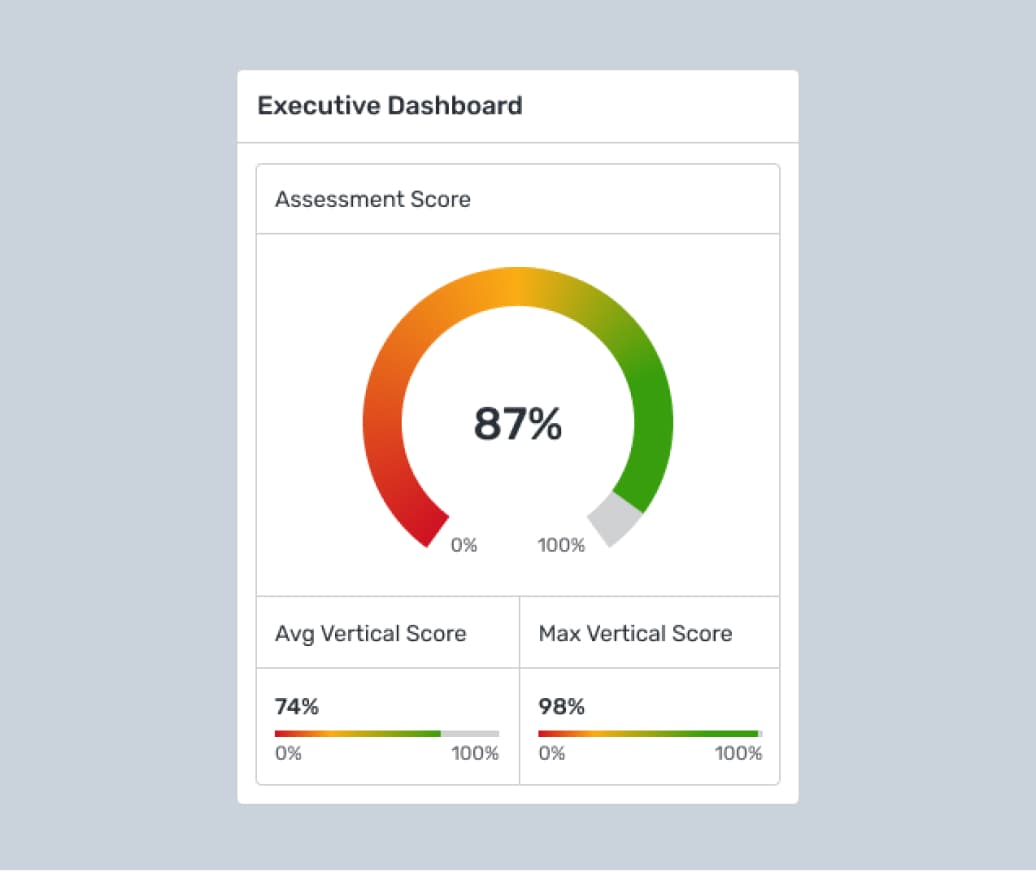Click 0% label under Avg Vertical Score bar
Image resolution: width=1036 pixels, height=872 pixels.
(x=288, y=753)
